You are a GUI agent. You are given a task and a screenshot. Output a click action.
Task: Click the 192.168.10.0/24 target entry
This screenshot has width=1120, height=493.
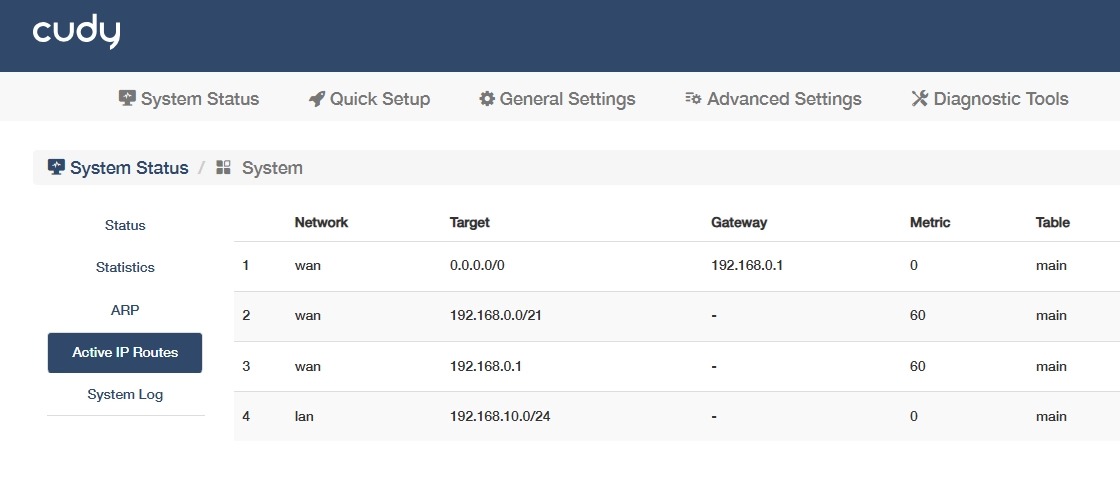(x=500, y=415)
